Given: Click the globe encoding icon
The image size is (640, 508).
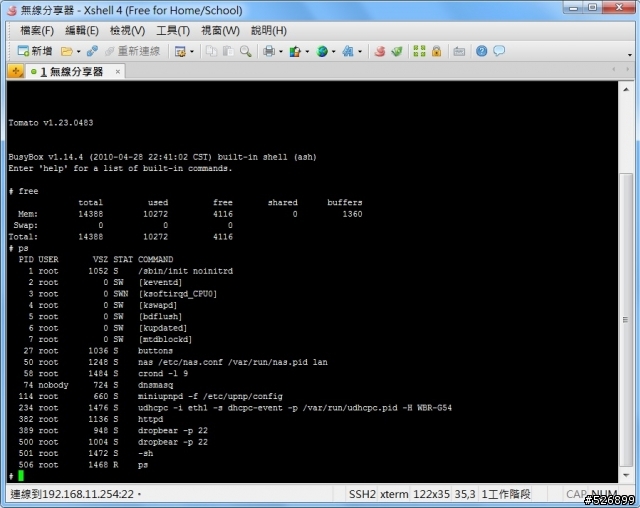Looking at the screenshot, I should tap(322, 51).
